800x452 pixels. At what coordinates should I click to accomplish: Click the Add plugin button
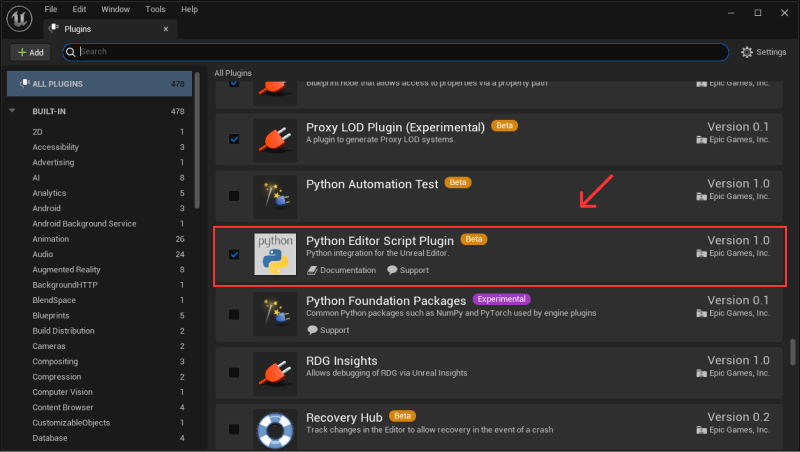[30, 52]
